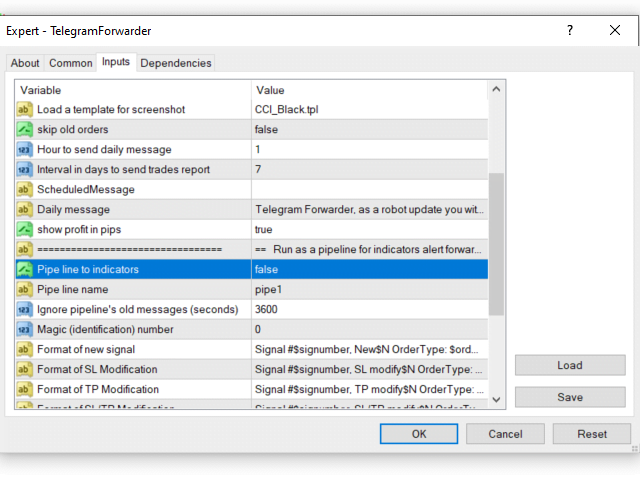The width and height of the screenshot is (640, 480).
Task: Click the string icon beside Pipe line name
Action: coord(24,289)
